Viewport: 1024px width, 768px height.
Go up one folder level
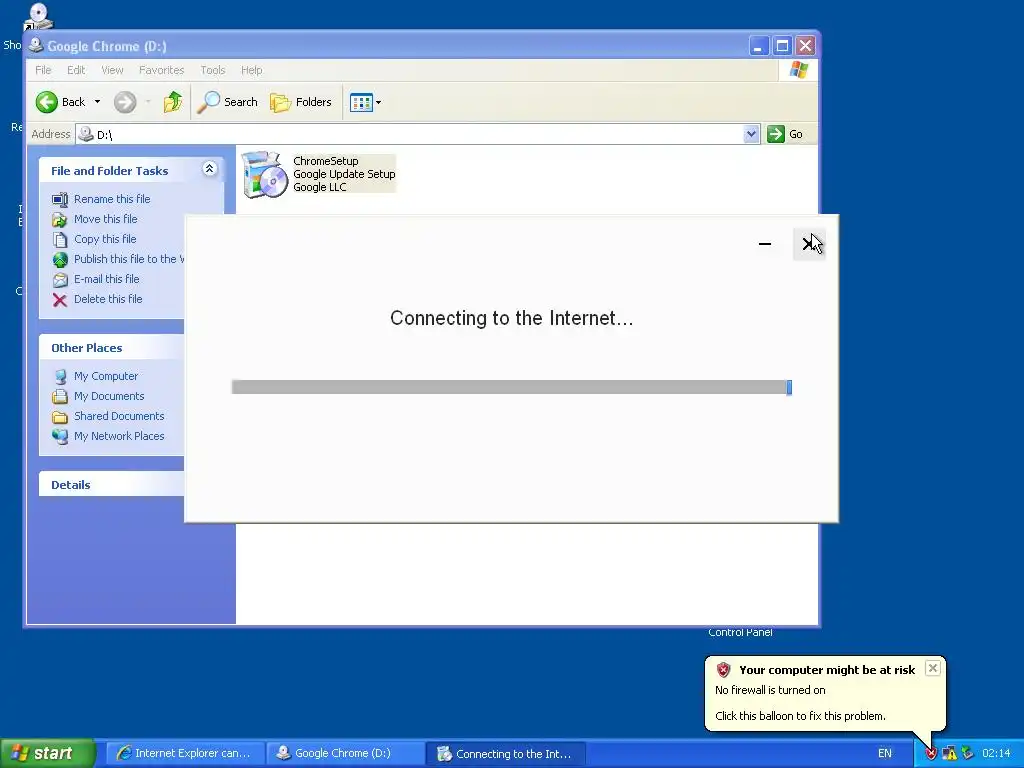[173, 102]
